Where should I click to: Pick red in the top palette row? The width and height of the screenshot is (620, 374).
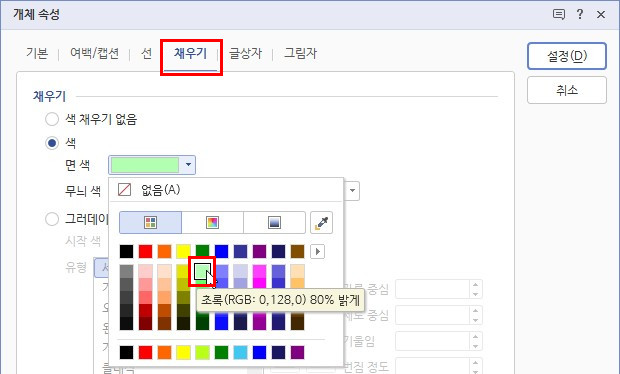(x=146, y=251)
